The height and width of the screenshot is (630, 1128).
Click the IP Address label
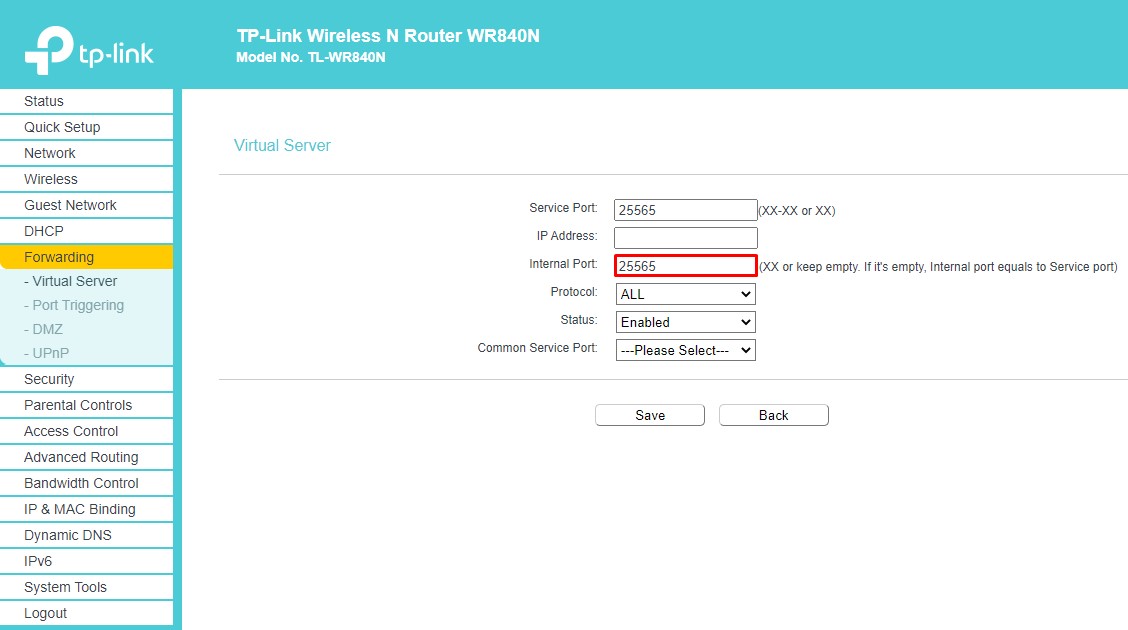(567, 236)
